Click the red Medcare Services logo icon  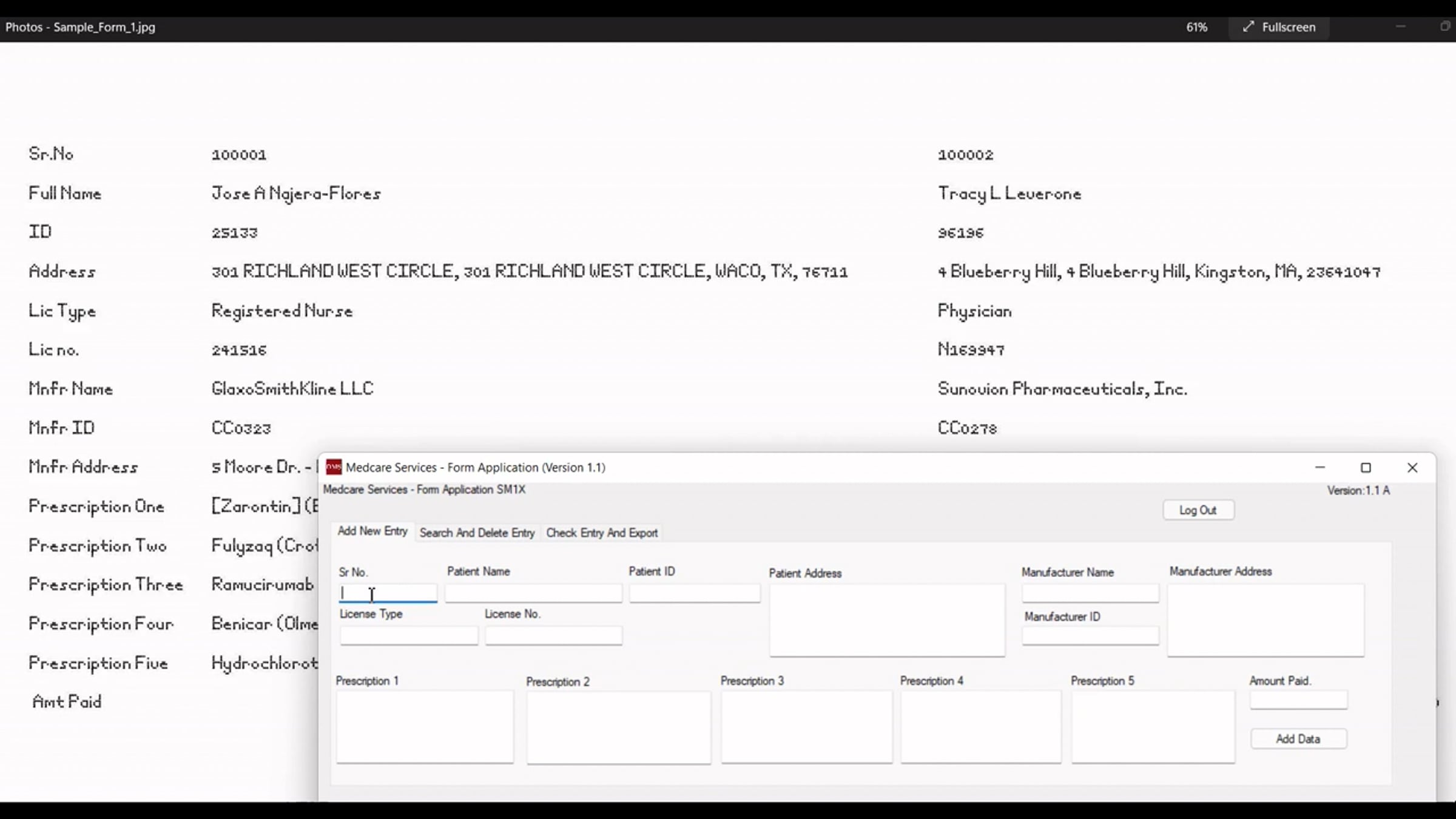coord(333,467)
